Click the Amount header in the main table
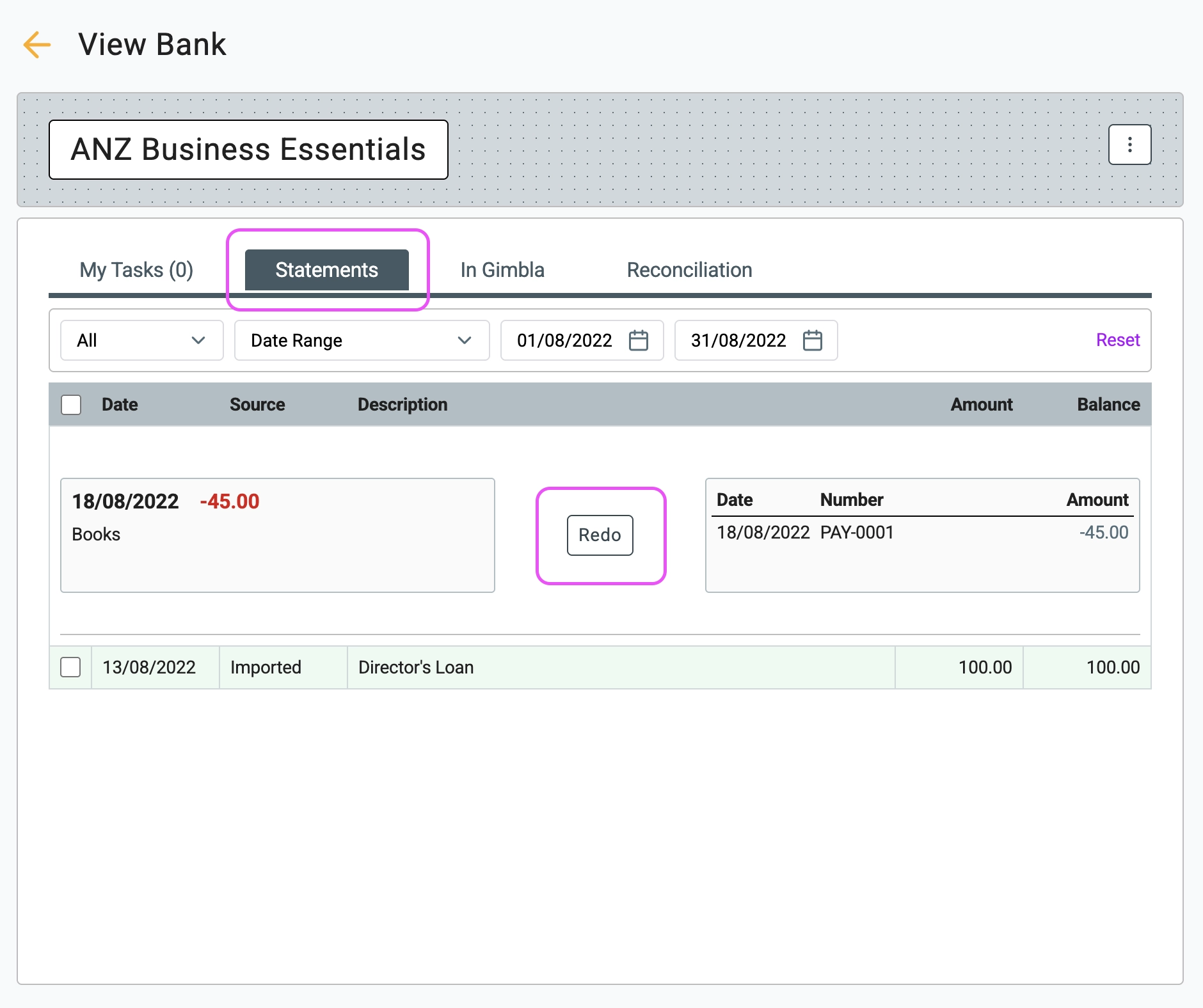The width and height of the screenshot is (1203, 1008). pos(982,405)
